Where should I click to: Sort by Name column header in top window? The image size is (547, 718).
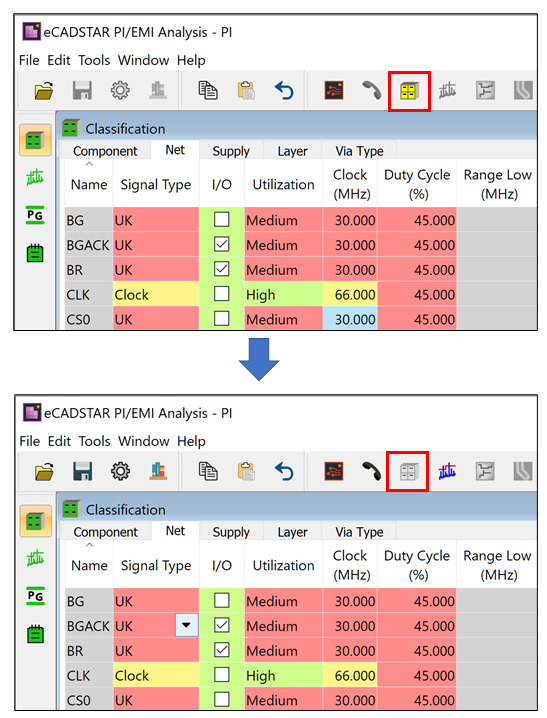pos(89,184)
